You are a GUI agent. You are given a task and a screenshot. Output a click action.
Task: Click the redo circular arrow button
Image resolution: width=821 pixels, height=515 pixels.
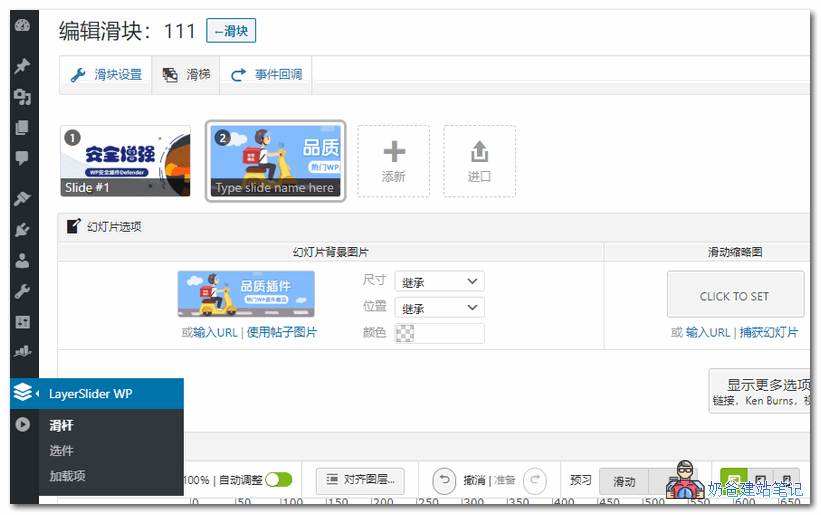point(535,480)
